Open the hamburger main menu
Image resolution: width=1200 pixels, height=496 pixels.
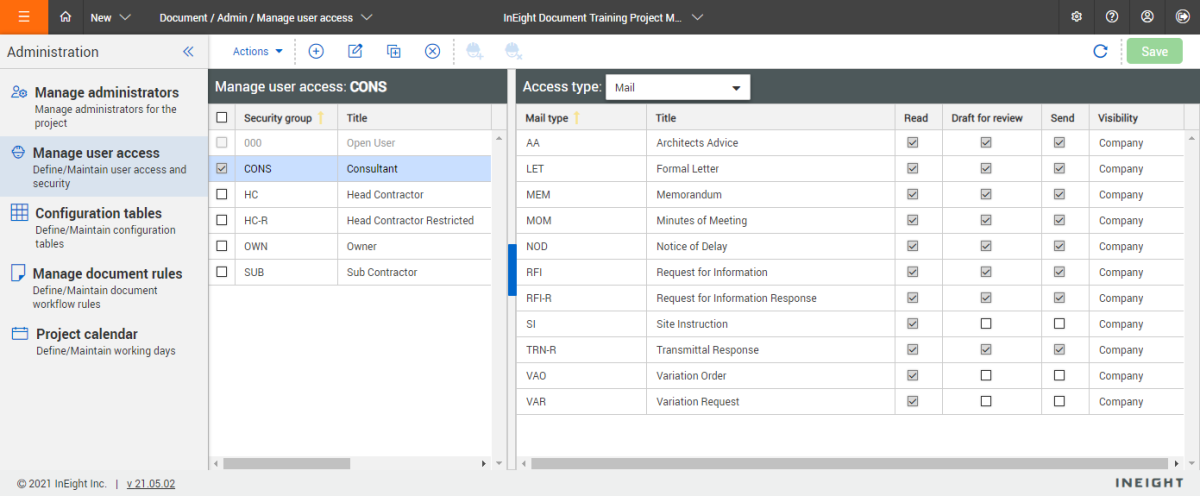(24, 17)
